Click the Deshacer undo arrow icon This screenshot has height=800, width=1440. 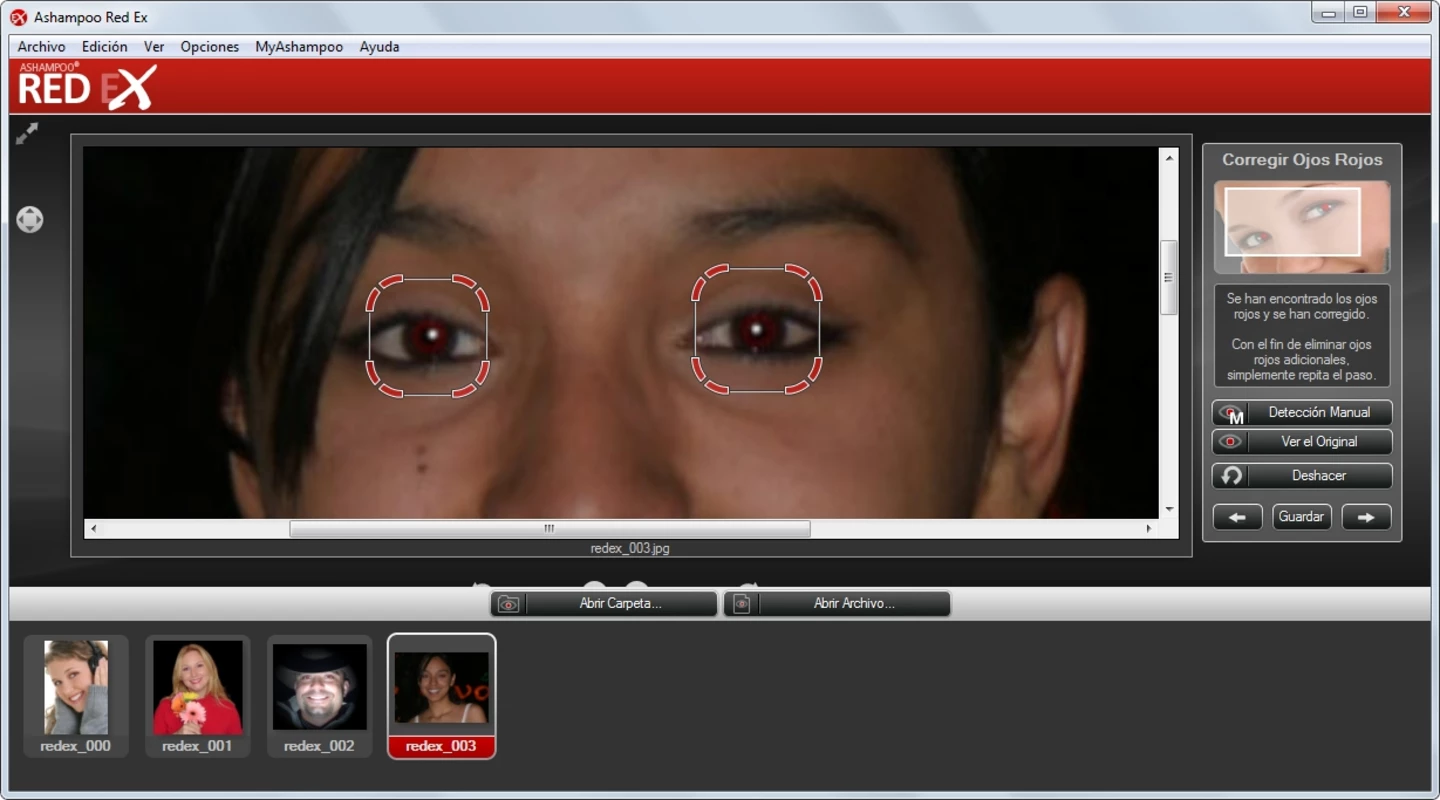click(x=1231, y=476)
